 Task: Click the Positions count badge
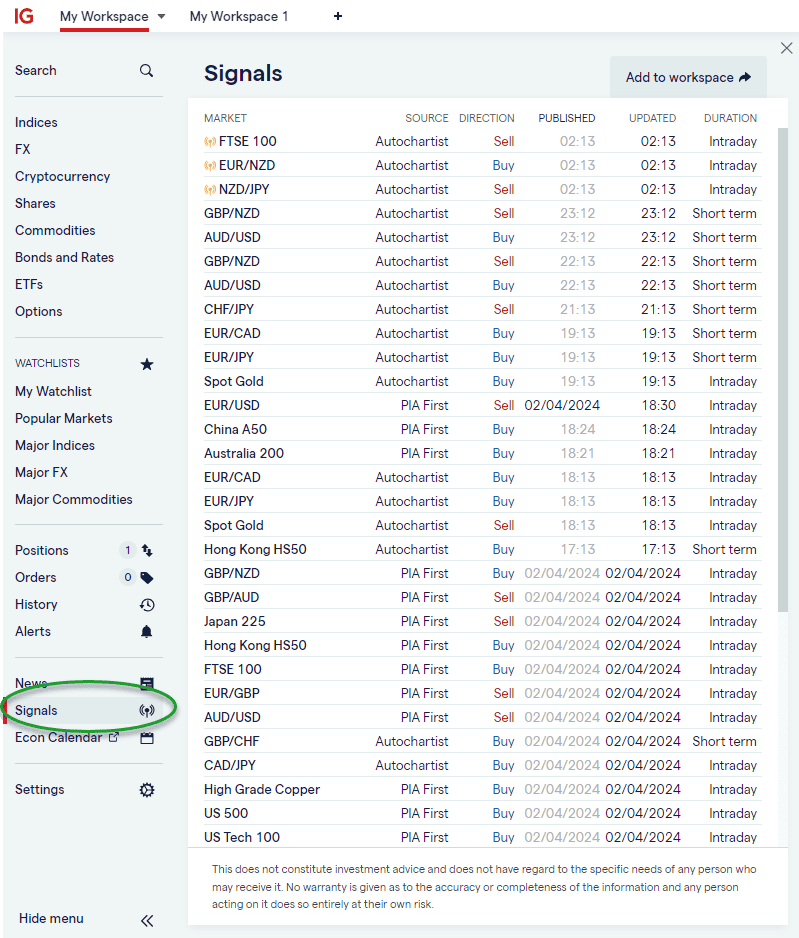(127, 550)
